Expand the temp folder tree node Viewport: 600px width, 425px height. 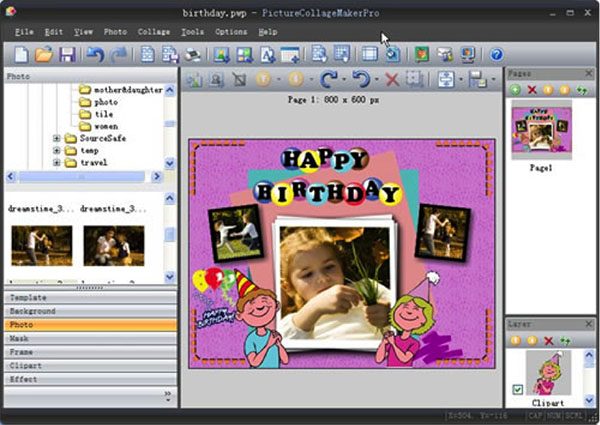[x=57, y=150]
